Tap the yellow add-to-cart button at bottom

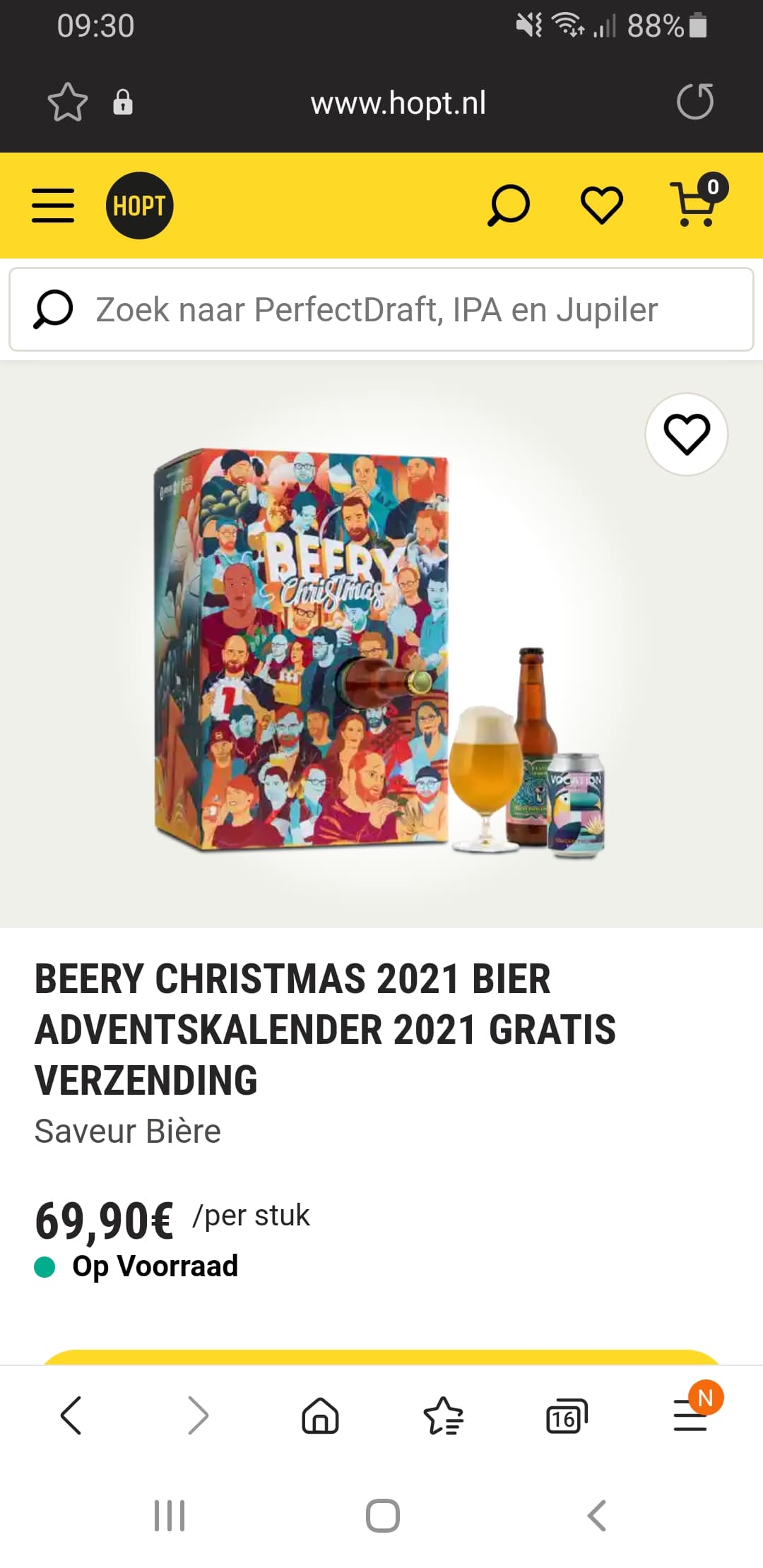pyautogui.click(x=381, y=1357)
